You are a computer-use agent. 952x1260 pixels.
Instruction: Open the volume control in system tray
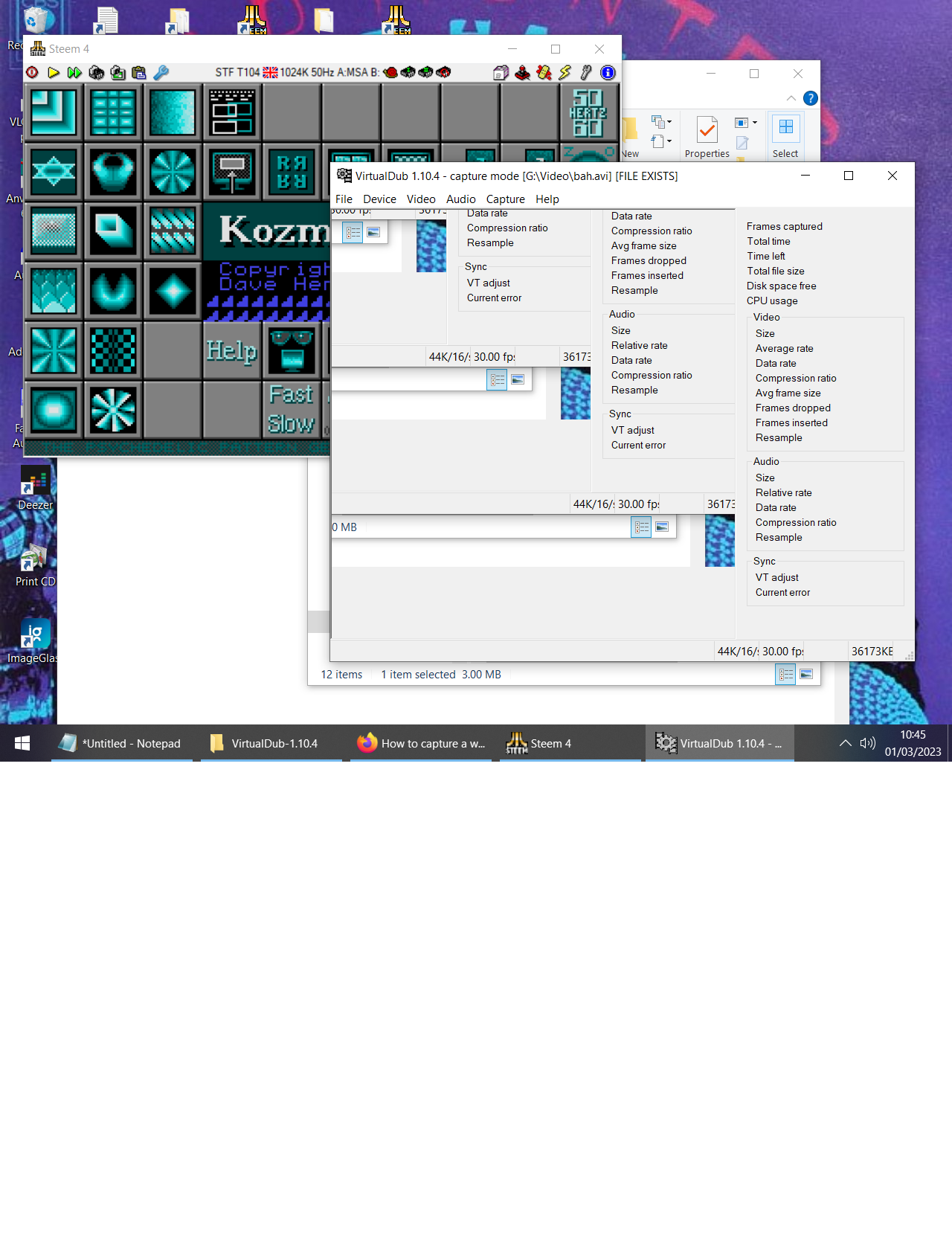click(868, 743)
